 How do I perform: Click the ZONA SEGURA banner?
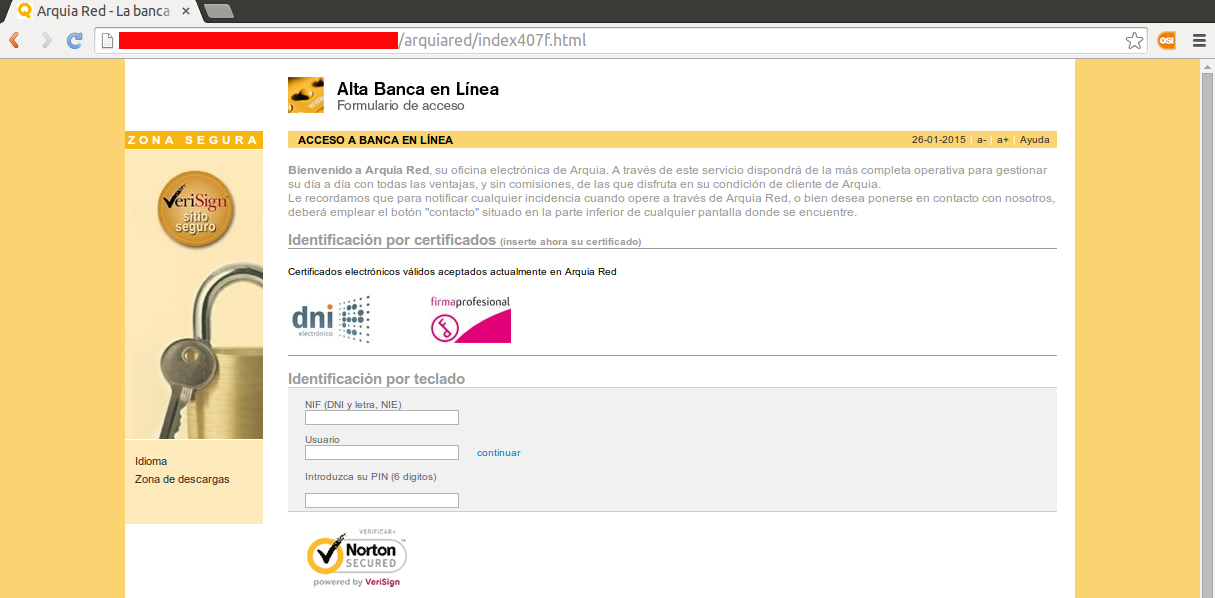point(194,140)
